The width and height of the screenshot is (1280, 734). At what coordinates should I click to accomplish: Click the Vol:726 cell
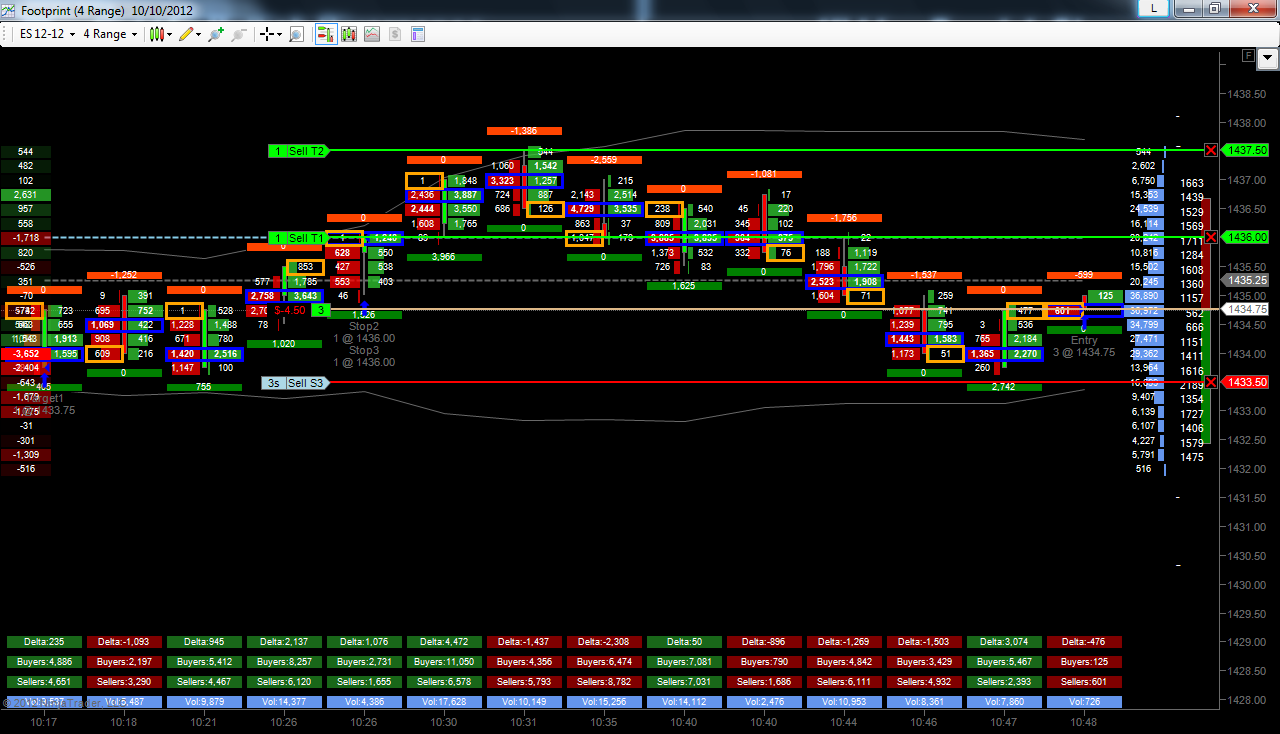[1084, 702]
